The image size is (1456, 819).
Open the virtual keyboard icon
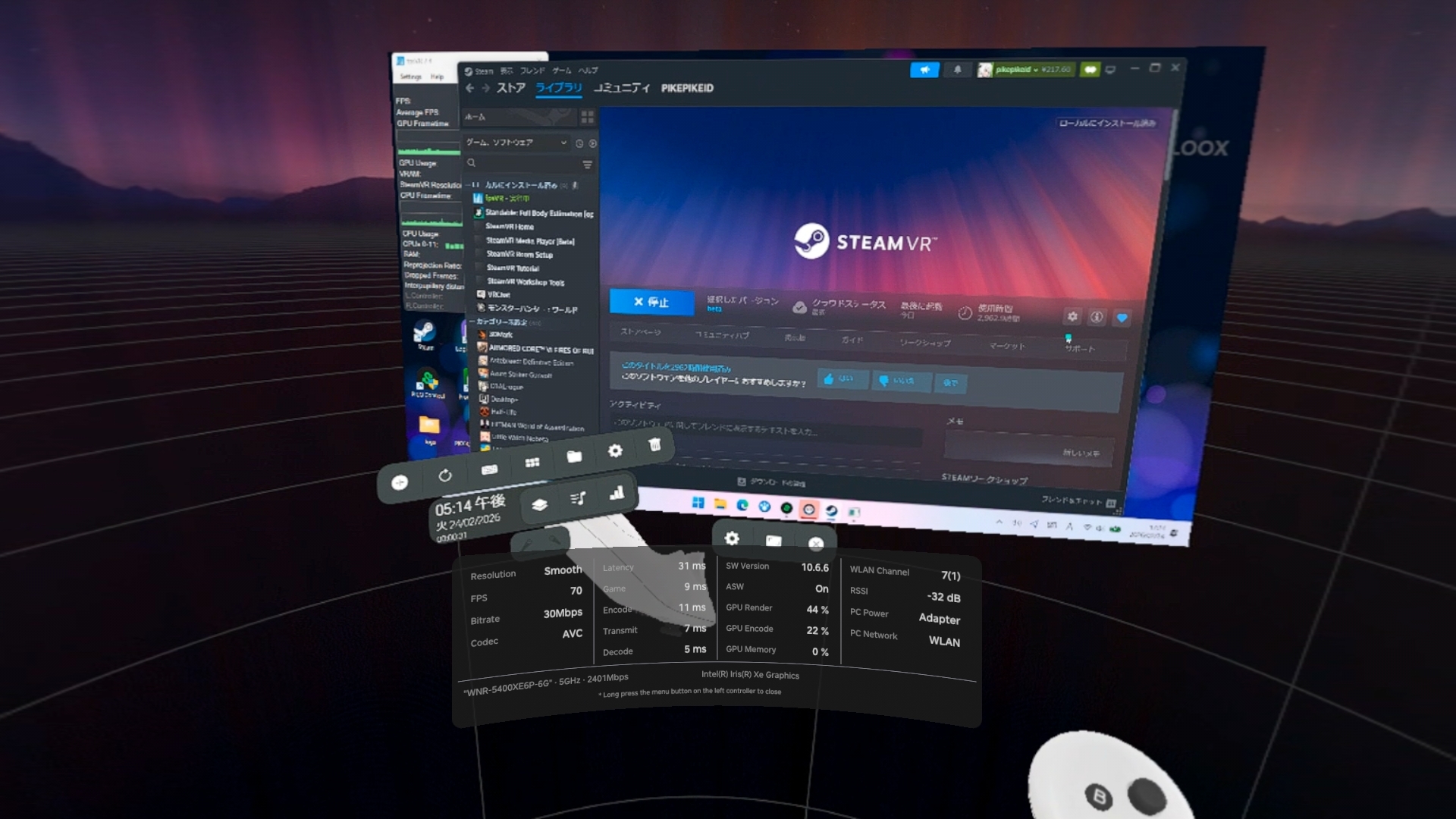489,469
